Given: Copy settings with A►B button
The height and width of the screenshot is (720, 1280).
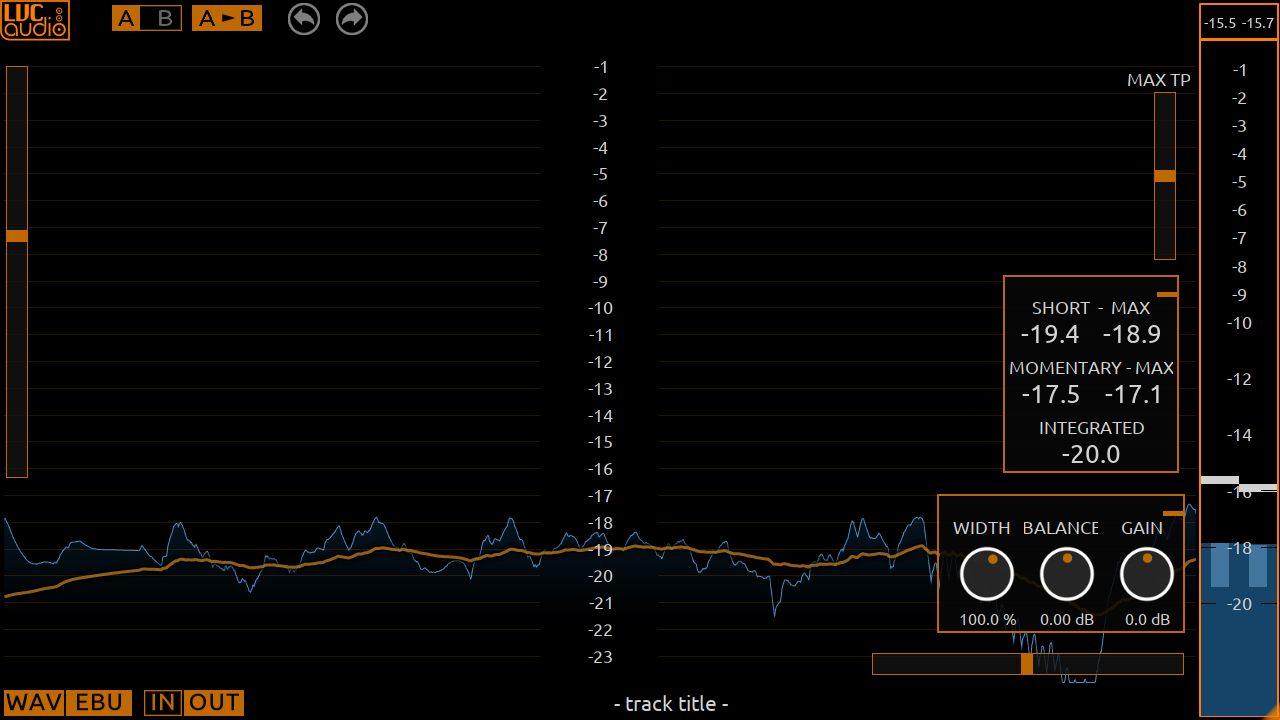Looking at the screenshot, I should [226, 19].
